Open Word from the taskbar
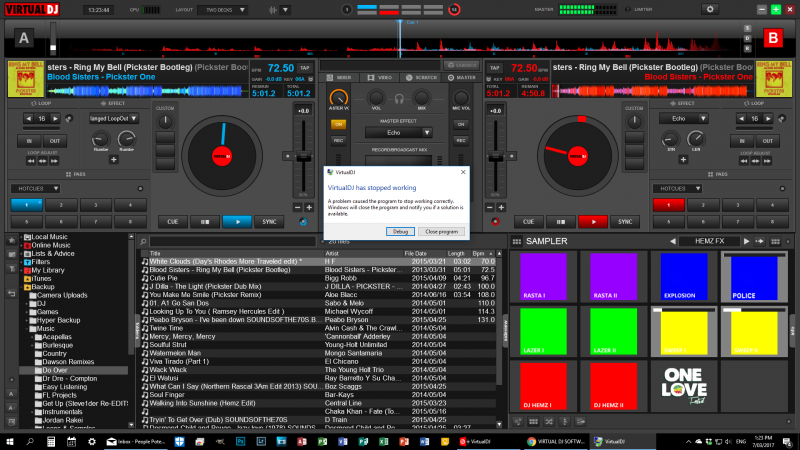 click(424, 441)
